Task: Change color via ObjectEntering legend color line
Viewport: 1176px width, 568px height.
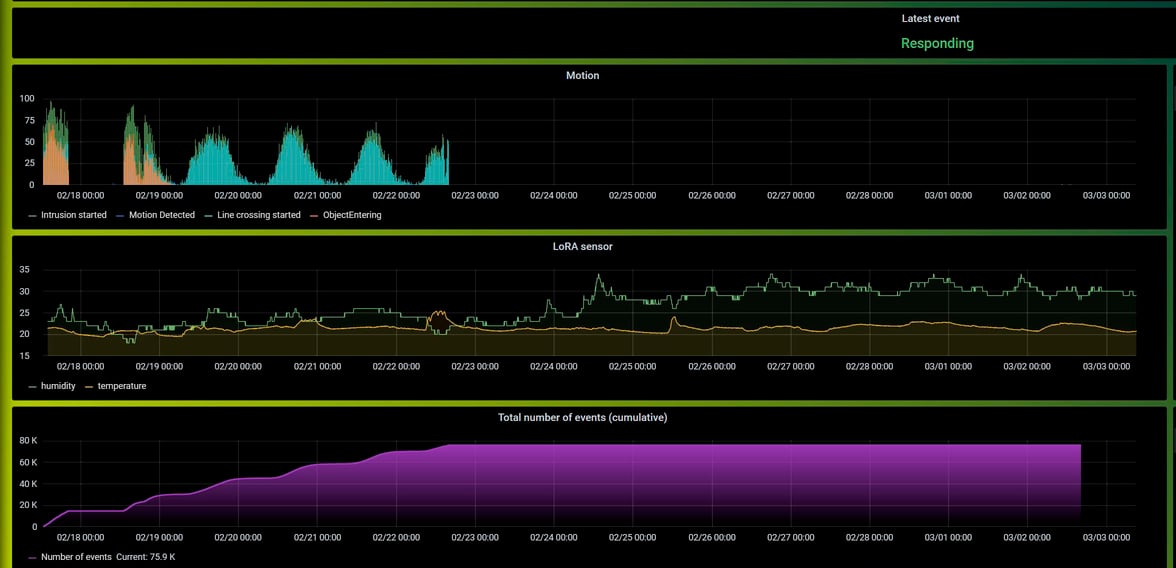Action: click(x=314, y=215)
